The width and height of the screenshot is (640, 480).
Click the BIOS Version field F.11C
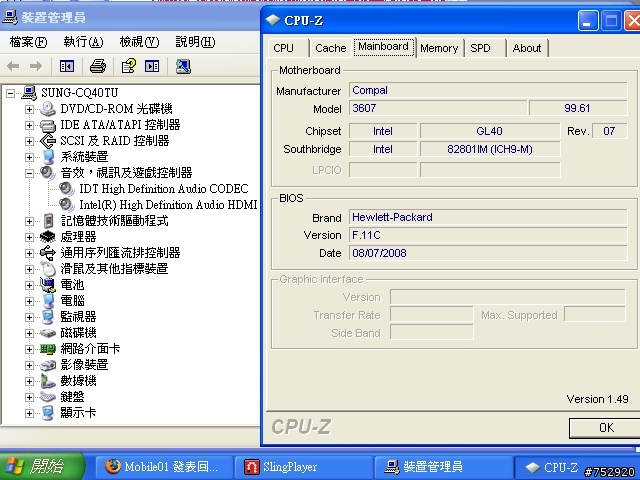tap(488, 235)
